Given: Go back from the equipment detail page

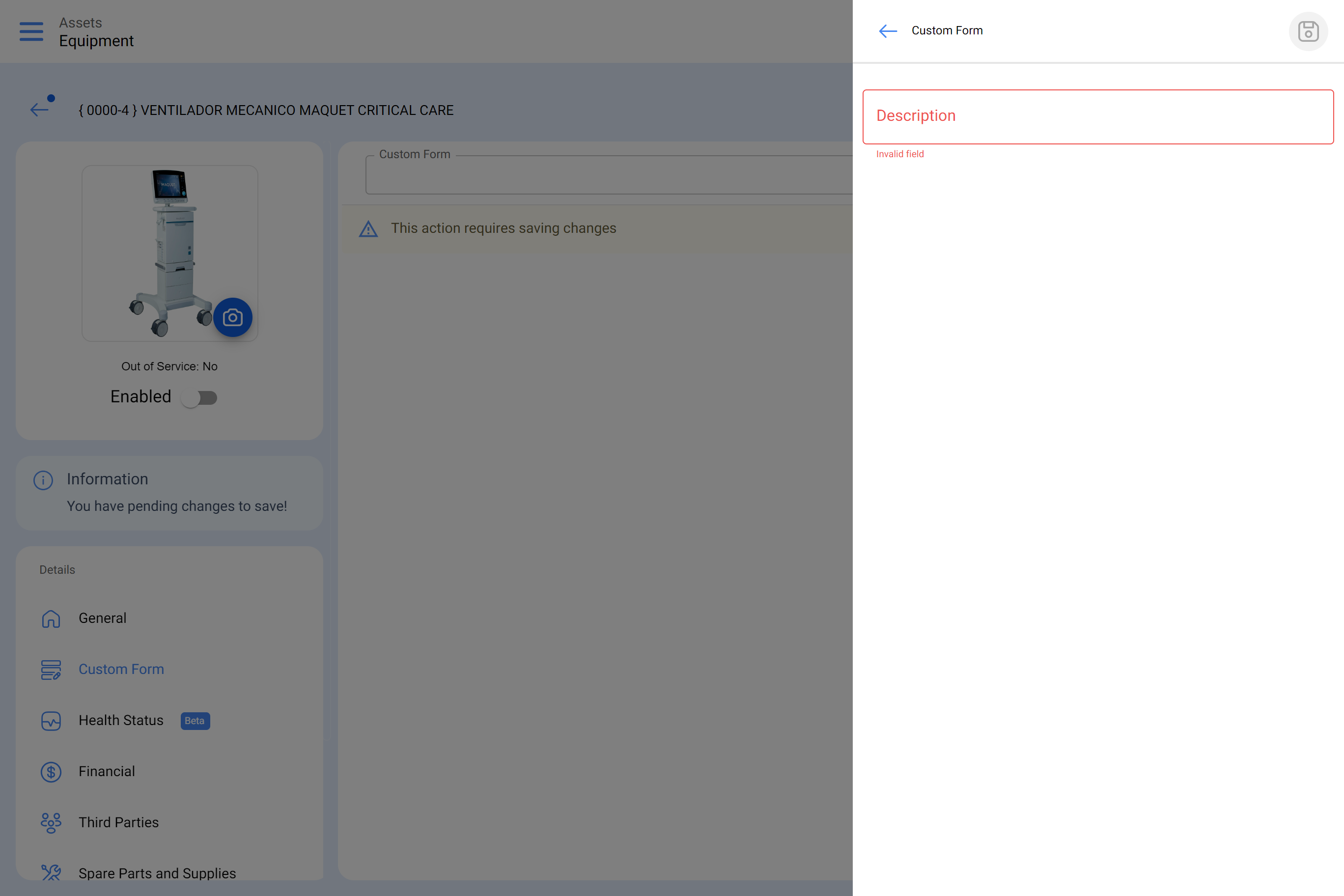Looking at the screenshot, I should click(x=39, y=110).
